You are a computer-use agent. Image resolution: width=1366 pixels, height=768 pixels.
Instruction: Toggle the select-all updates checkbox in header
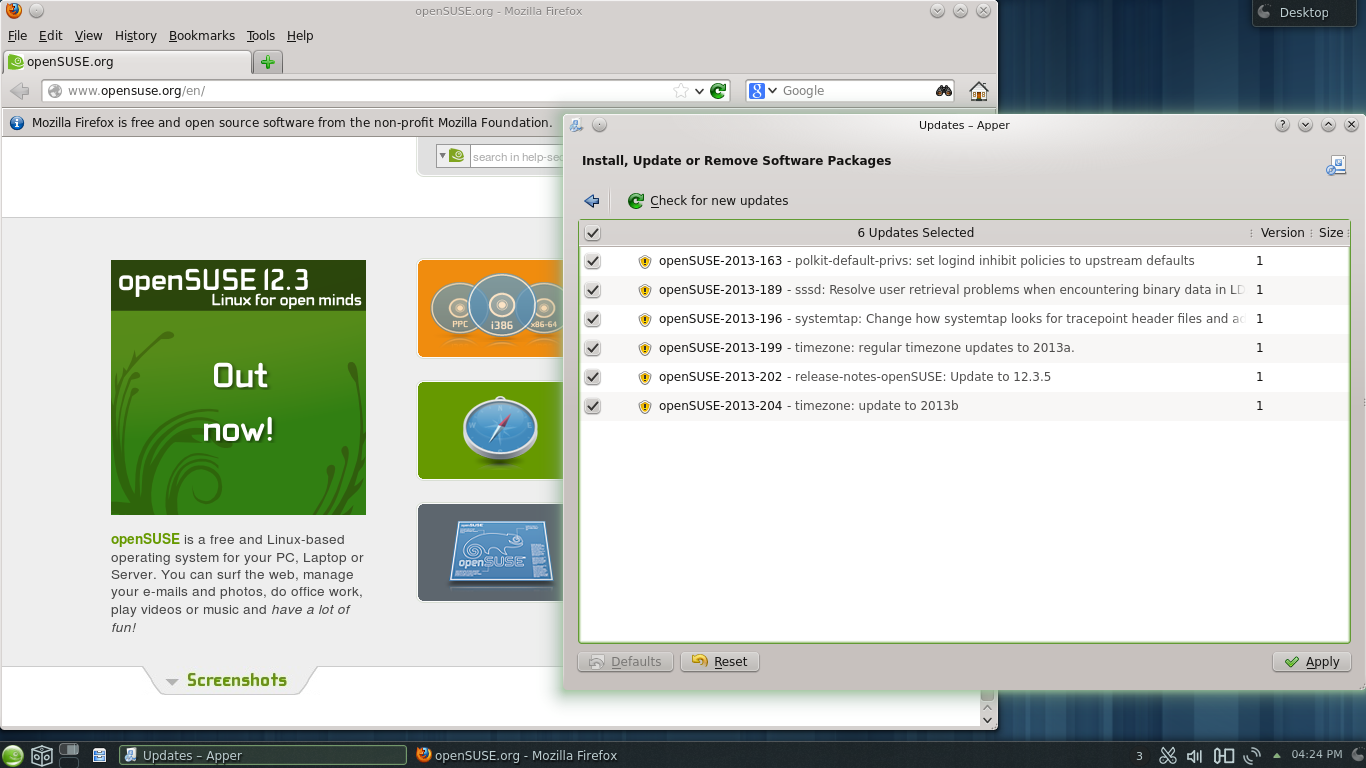[x=593, y=233]
